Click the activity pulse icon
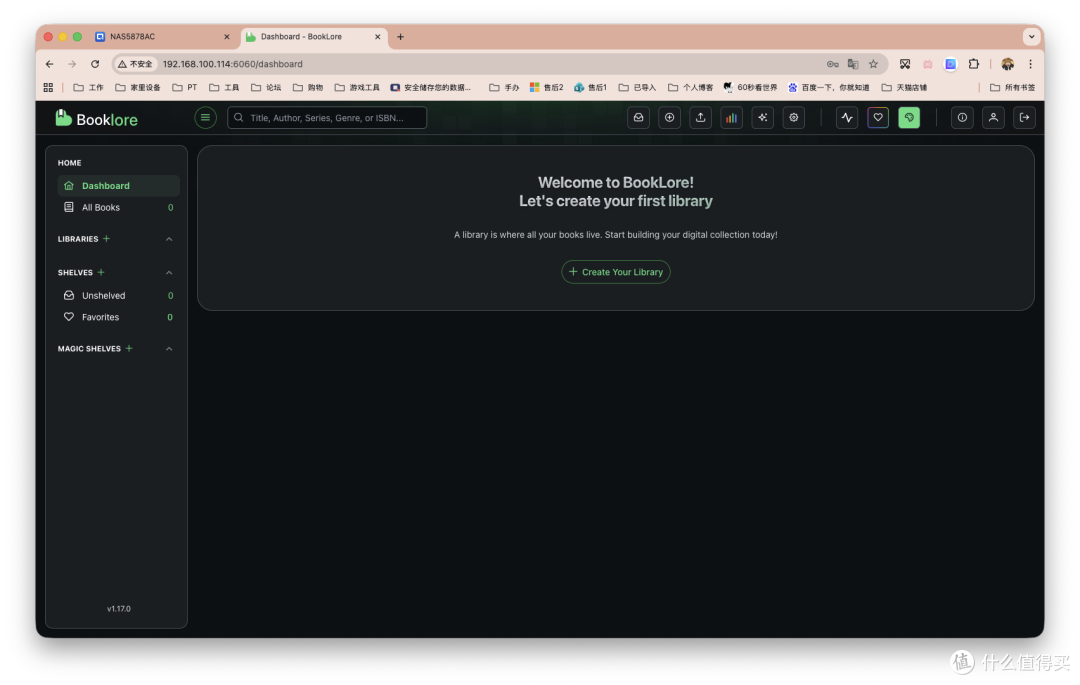Viewport: 1080px width, 685px height. (x=847, y=118)
